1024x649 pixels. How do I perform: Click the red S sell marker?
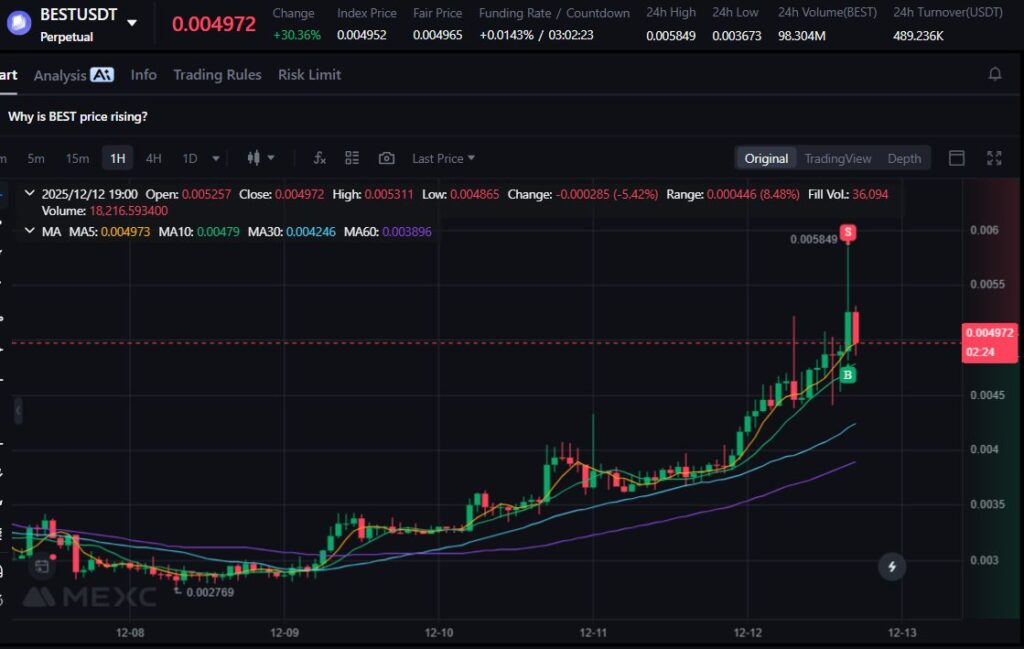(x=848, y=232)
